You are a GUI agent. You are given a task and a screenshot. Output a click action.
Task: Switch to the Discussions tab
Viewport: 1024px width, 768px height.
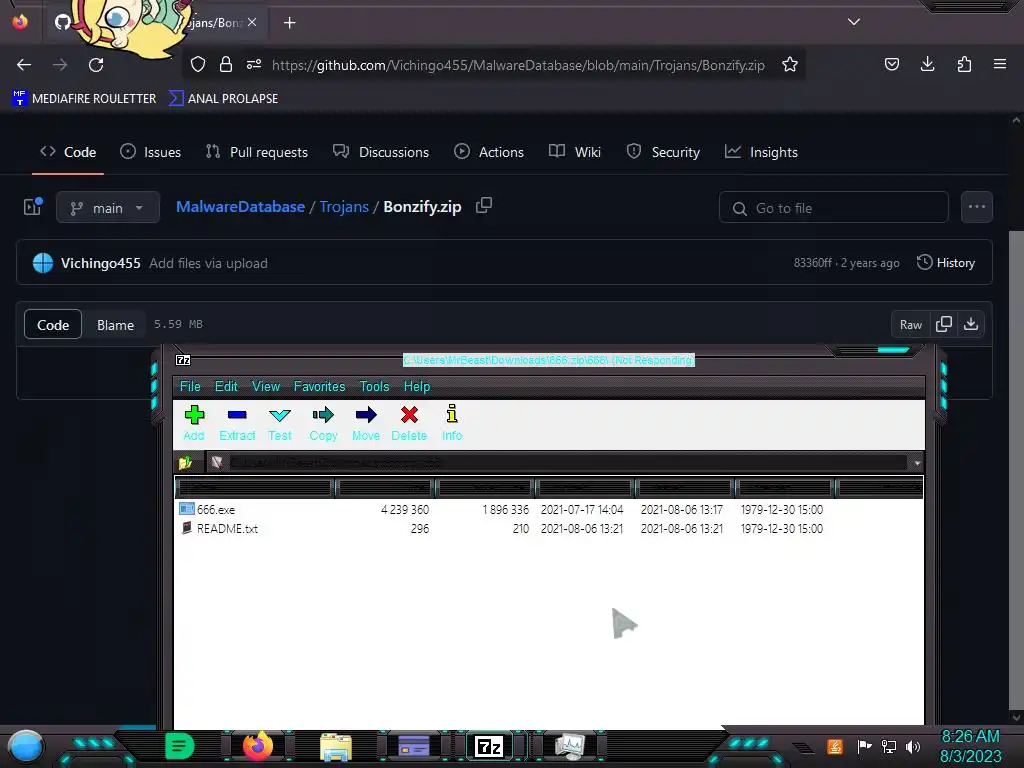pyautogui.click(x=381, y=152)
